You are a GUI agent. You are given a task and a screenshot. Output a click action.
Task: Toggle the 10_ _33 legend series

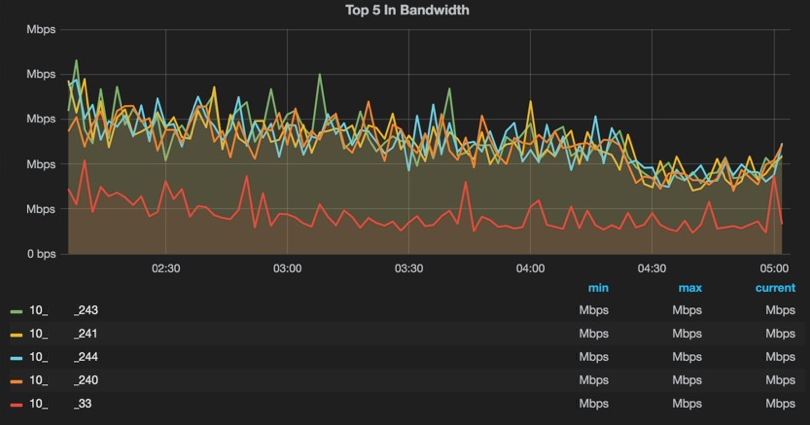coord(60,403)
